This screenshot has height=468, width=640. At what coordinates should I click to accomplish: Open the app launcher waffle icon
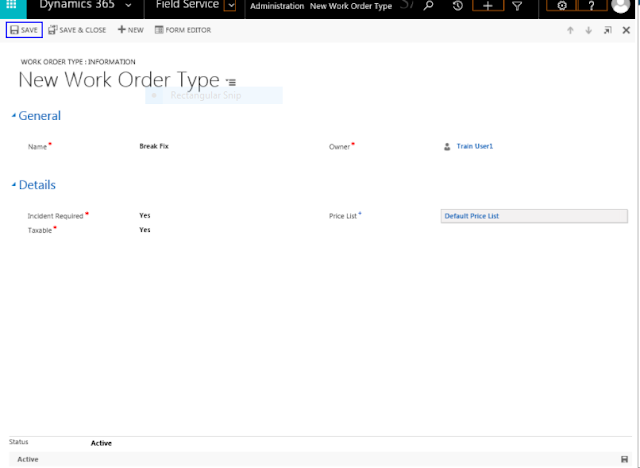[x=11, y=4]
